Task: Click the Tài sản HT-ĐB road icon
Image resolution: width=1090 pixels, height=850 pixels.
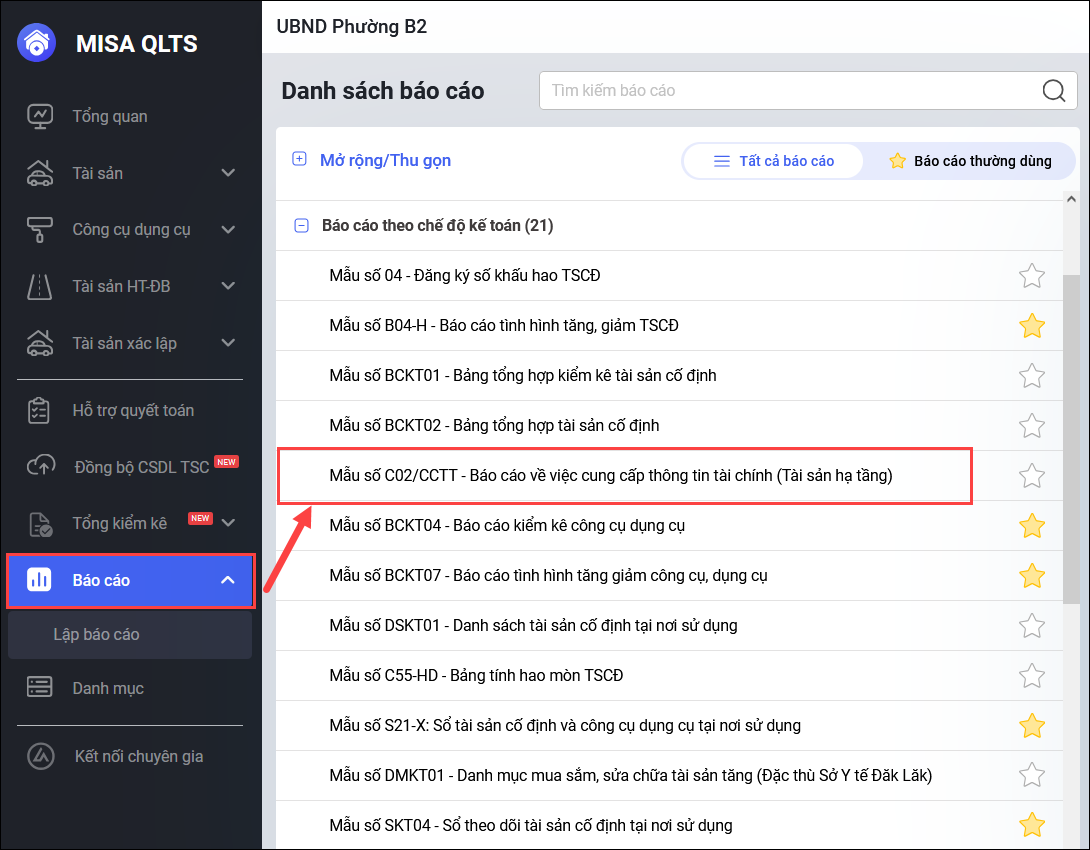Action: tap(40, 286)
